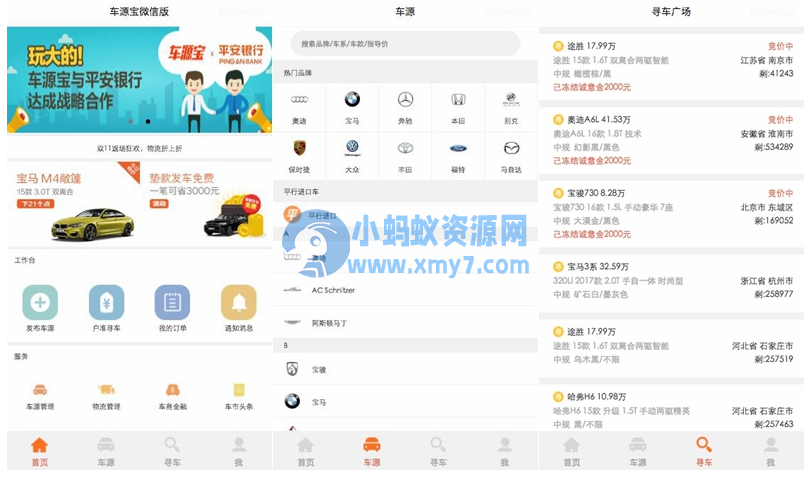Open 宝马 row under section B

click(406, 402)
